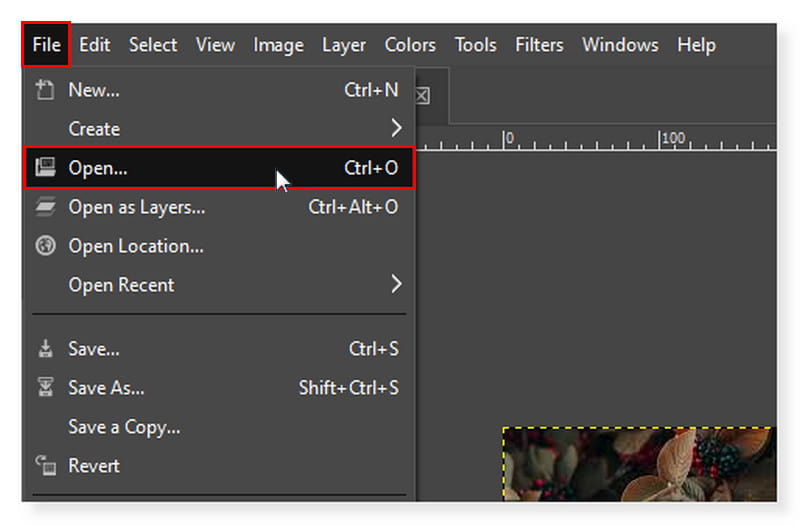This screenshot has height=525, width=800.
Task: Click the Revert icon
Action: (45, 466)
